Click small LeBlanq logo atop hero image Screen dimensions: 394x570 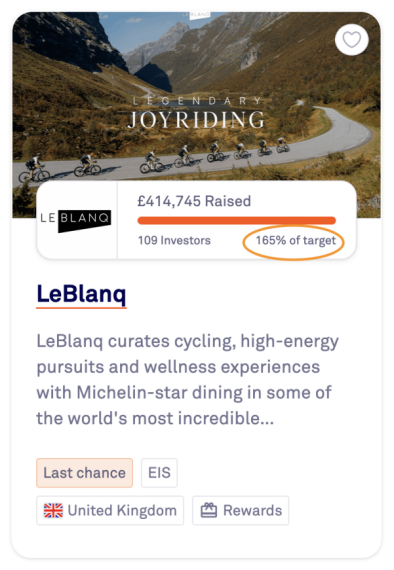(x=196, y=15)
